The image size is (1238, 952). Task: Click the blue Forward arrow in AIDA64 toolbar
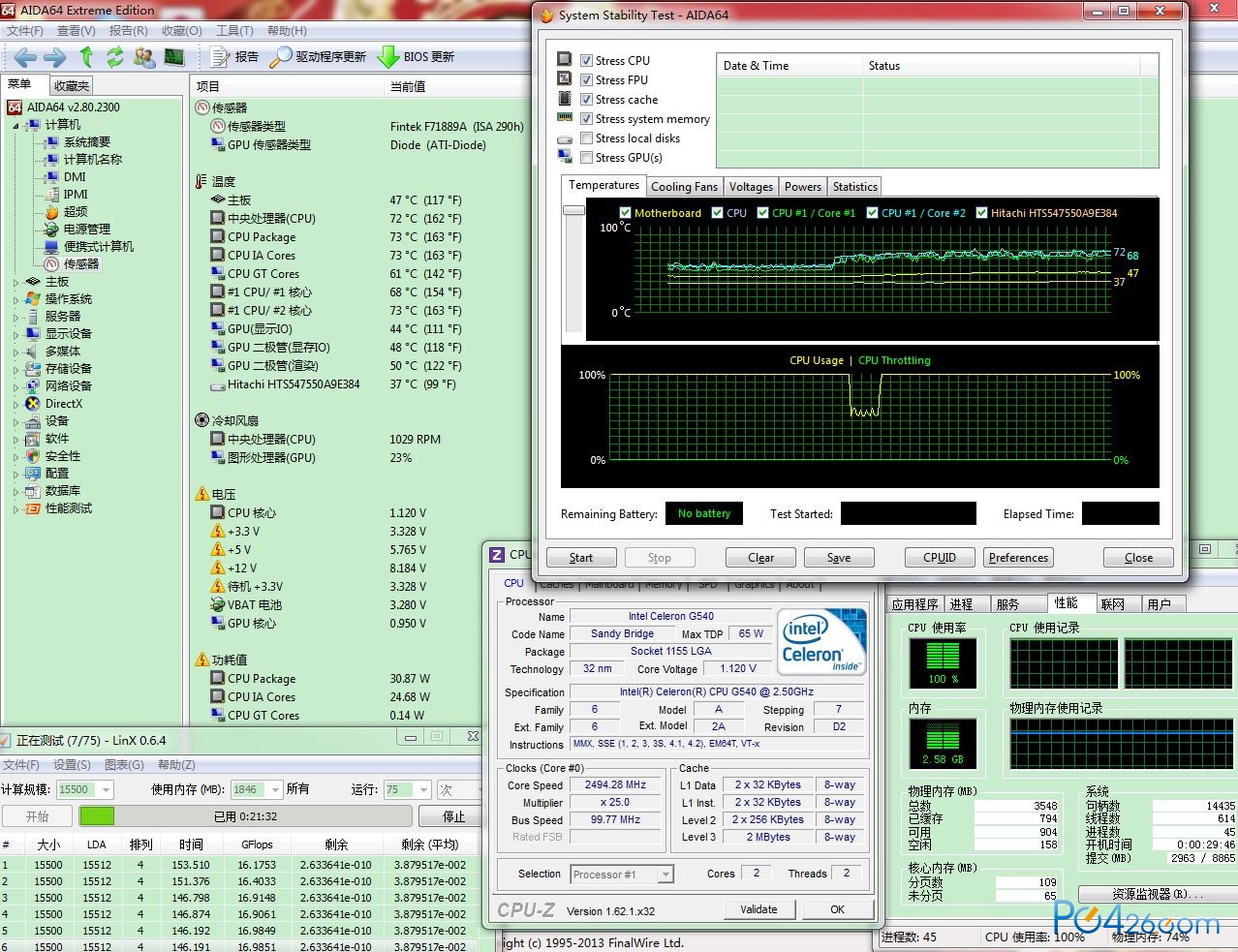[x=54, y=57]
